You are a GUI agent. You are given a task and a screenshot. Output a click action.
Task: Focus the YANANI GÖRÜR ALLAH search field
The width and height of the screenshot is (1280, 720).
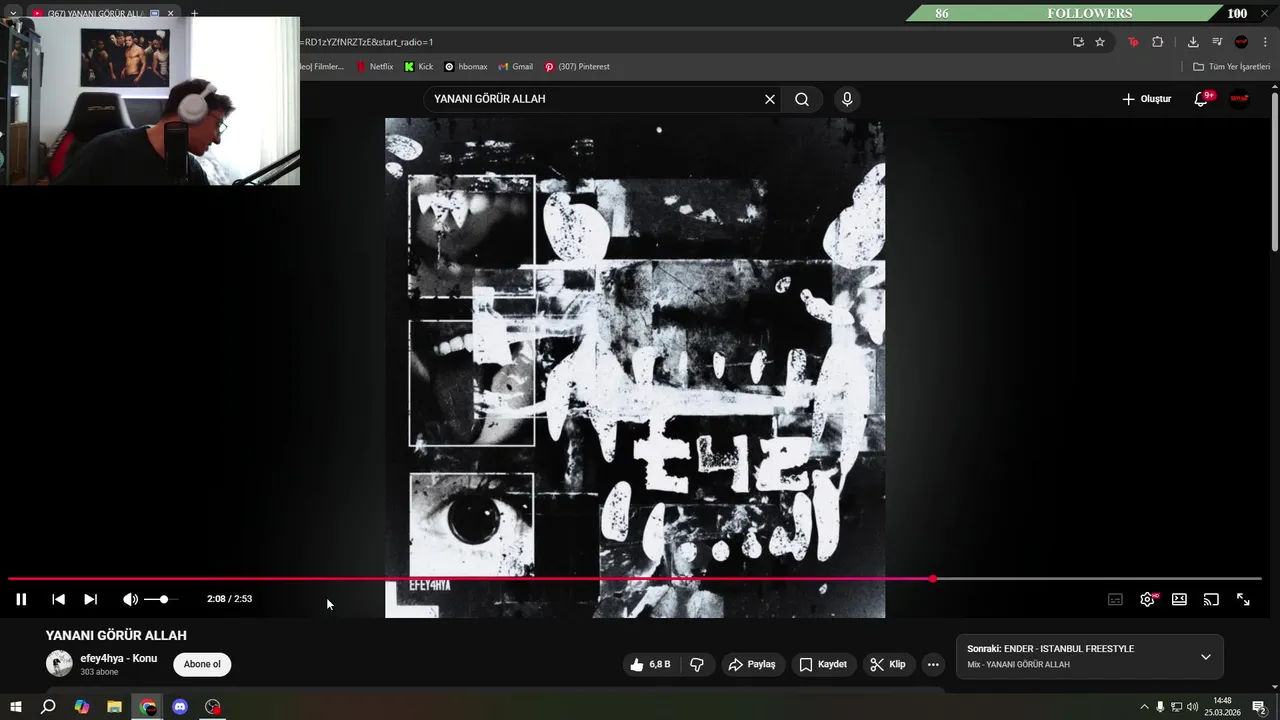coord(595,99)
